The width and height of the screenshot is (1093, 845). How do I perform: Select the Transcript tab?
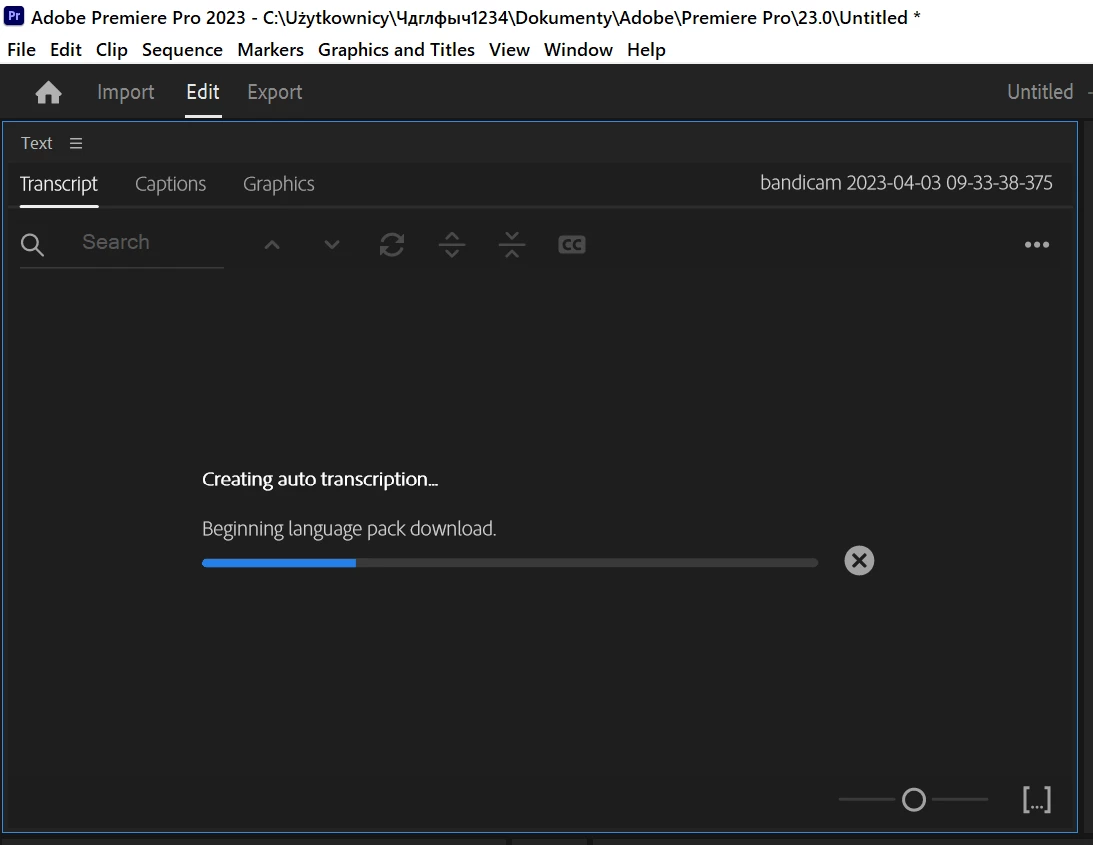pyautogui.click(x=59, y=184)
